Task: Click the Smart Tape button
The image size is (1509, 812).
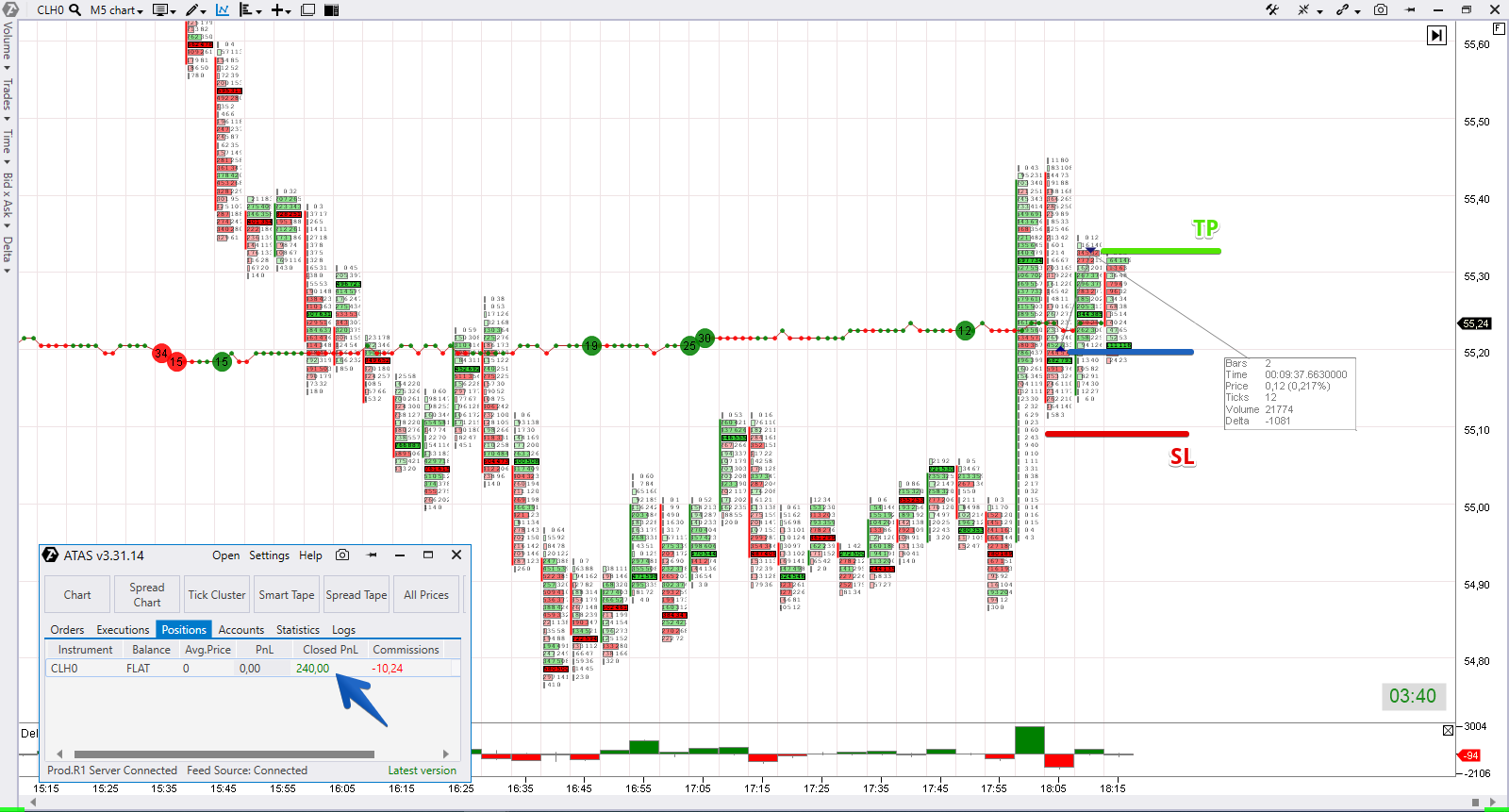Action: tap(287, 595)
